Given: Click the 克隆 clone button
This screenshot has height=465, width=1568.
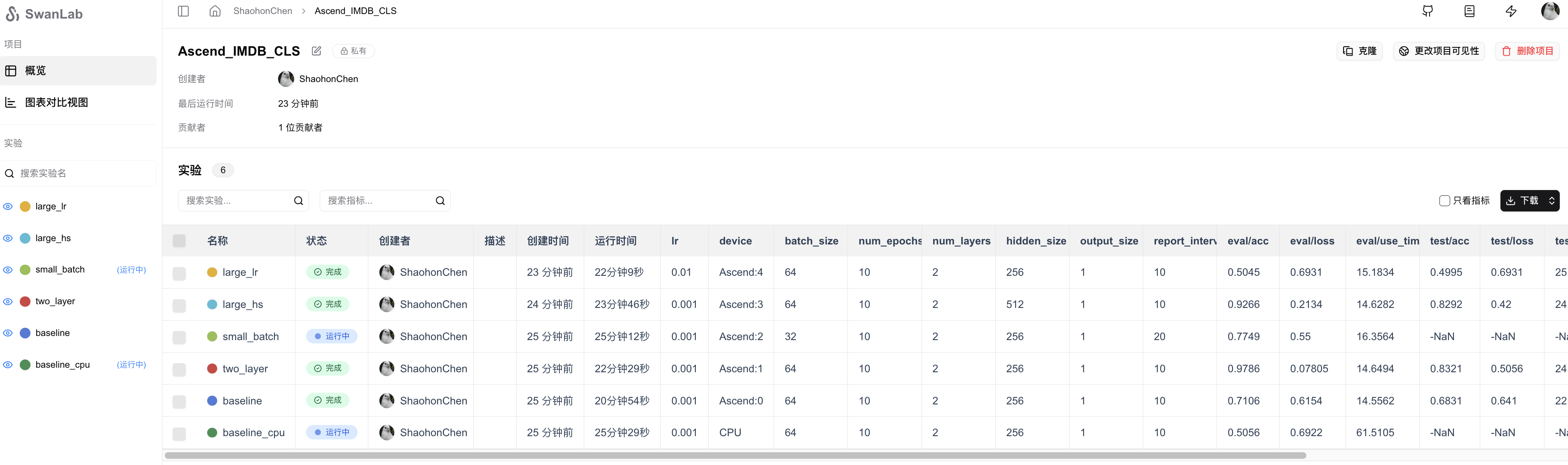Looking at the screenshot, I should (1360, 51).
